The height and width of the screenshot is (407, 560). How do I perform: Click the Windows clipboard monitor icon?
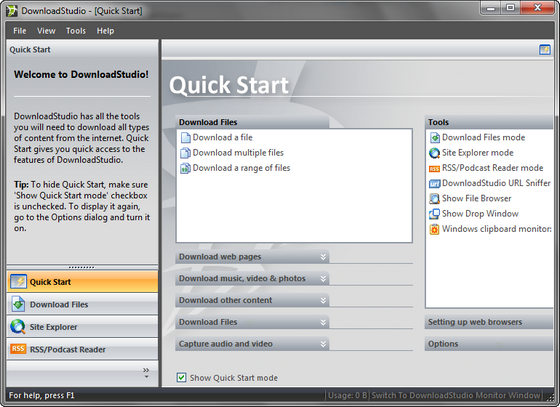(434, 229)
